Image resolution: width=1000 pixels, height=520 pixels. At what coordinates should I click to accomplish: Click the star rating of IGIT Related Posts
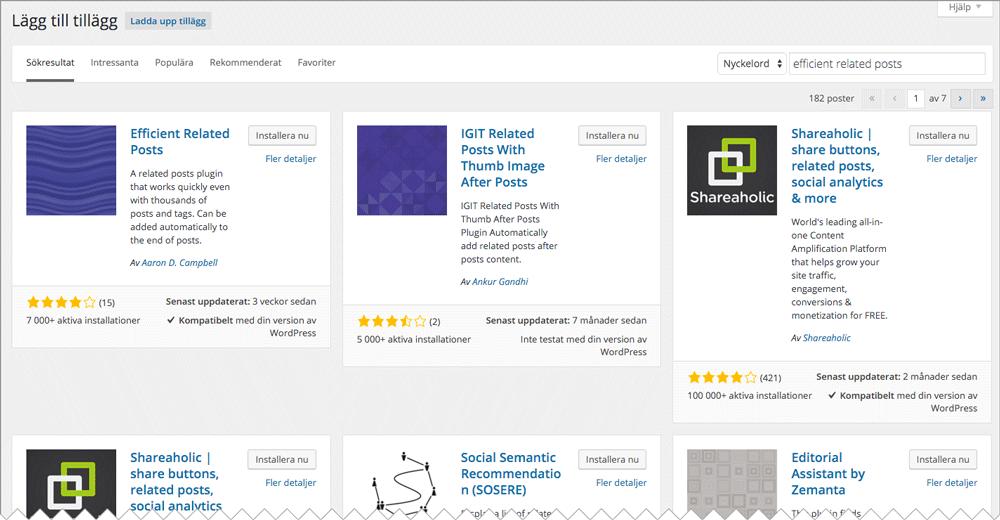[392, 322]
